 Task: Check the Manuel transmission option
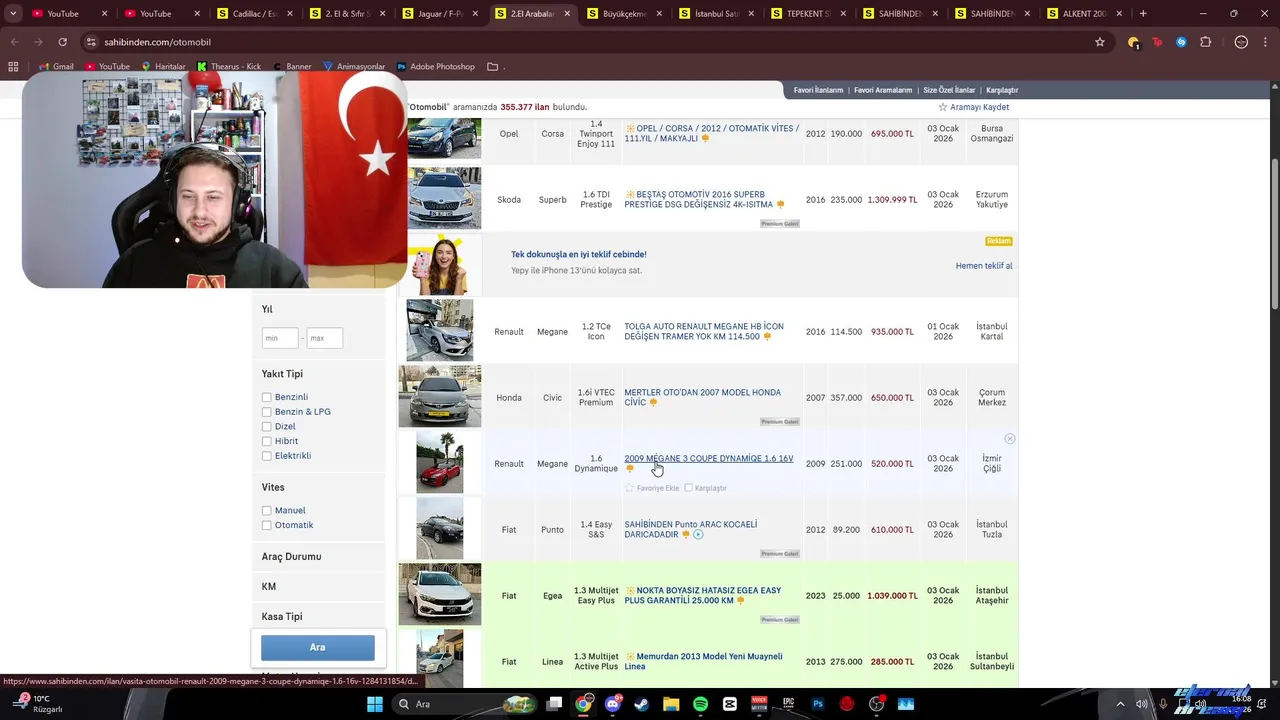click(267, 510)
